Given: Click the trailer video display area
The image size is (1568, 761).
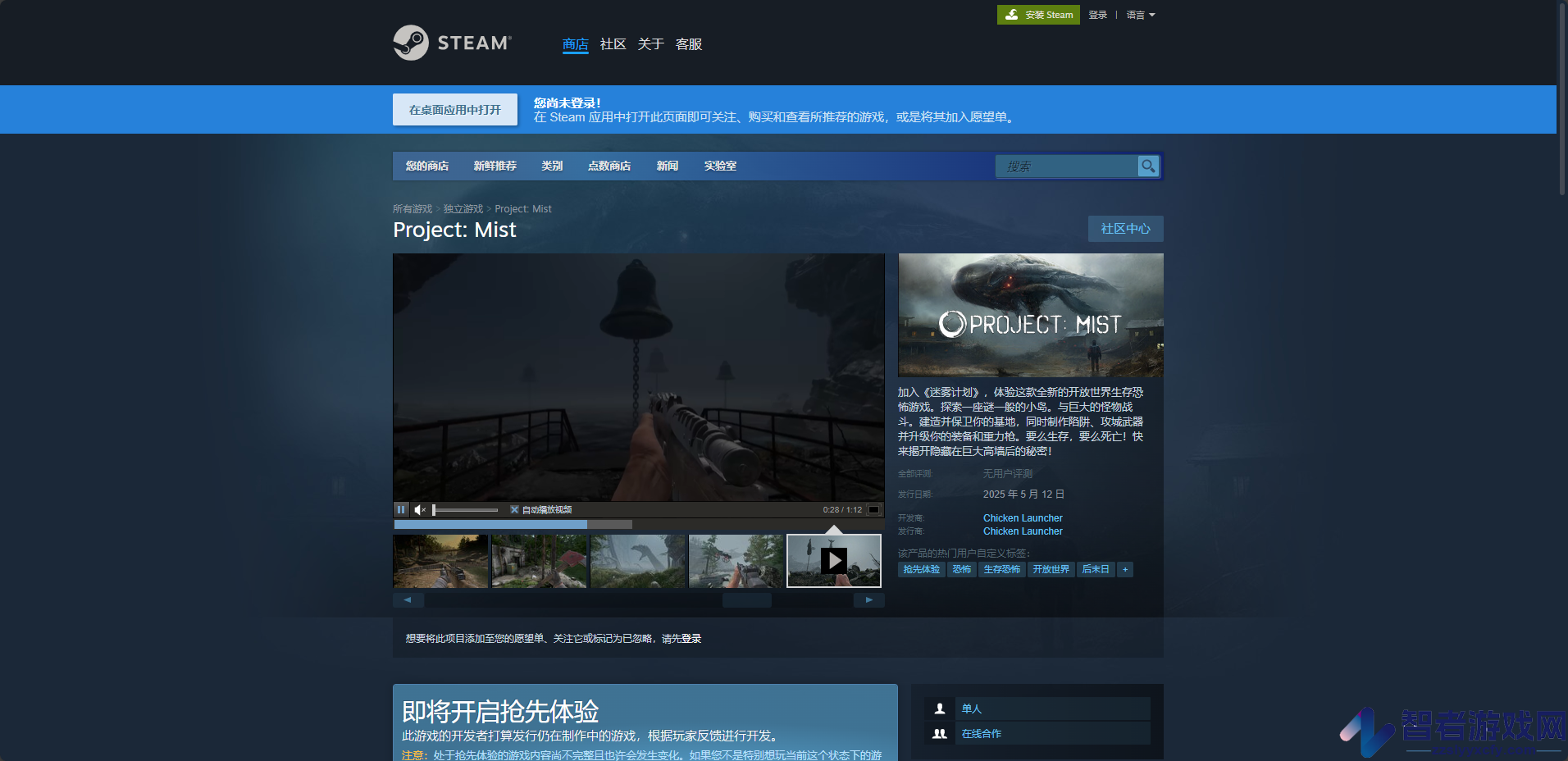Looking at the screenshot, I should click(639, 377).
